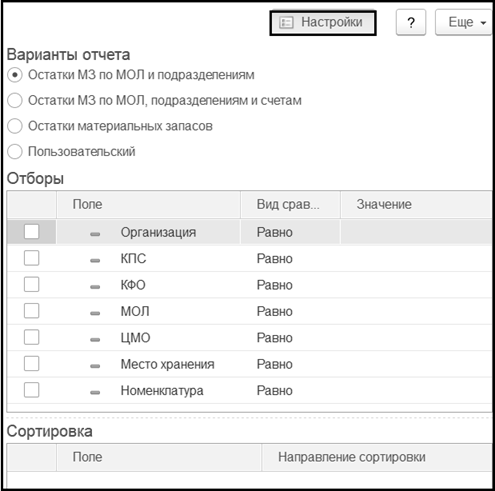Image resolution: width=495 pixels, height=491 pixels.
Task: Toggle the Номенклатура filter checkbox
Action: 31,390
